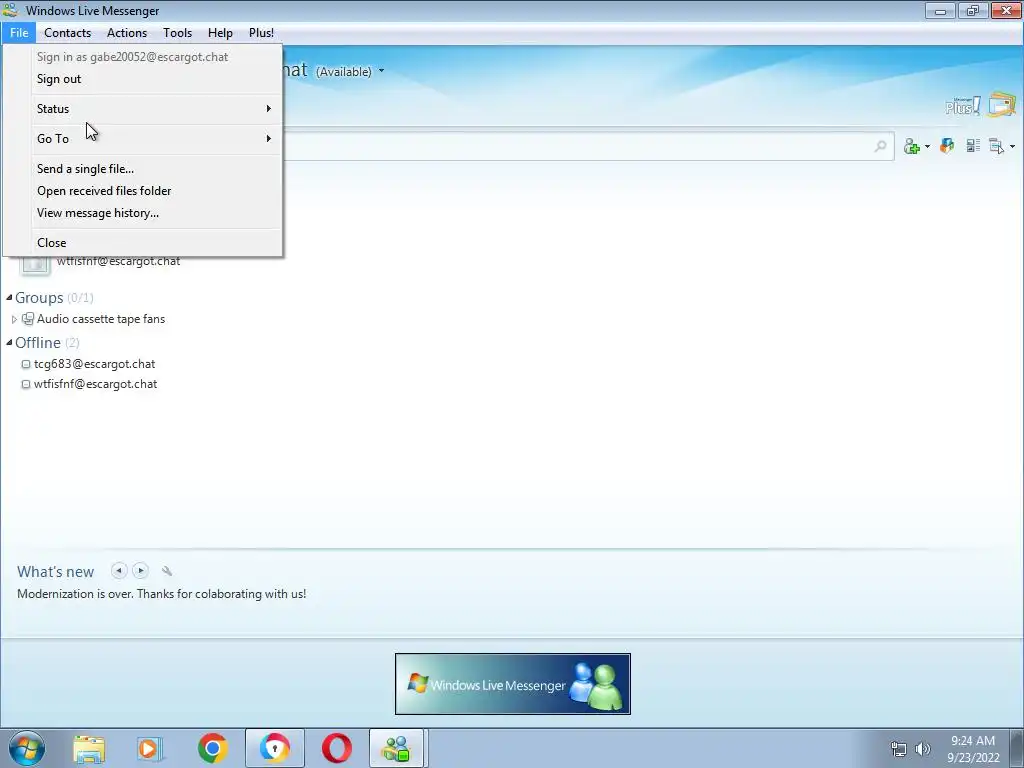Select Send a single file...
The height and width of the screenshot is (768, 1024).
(x=142, y=169)
